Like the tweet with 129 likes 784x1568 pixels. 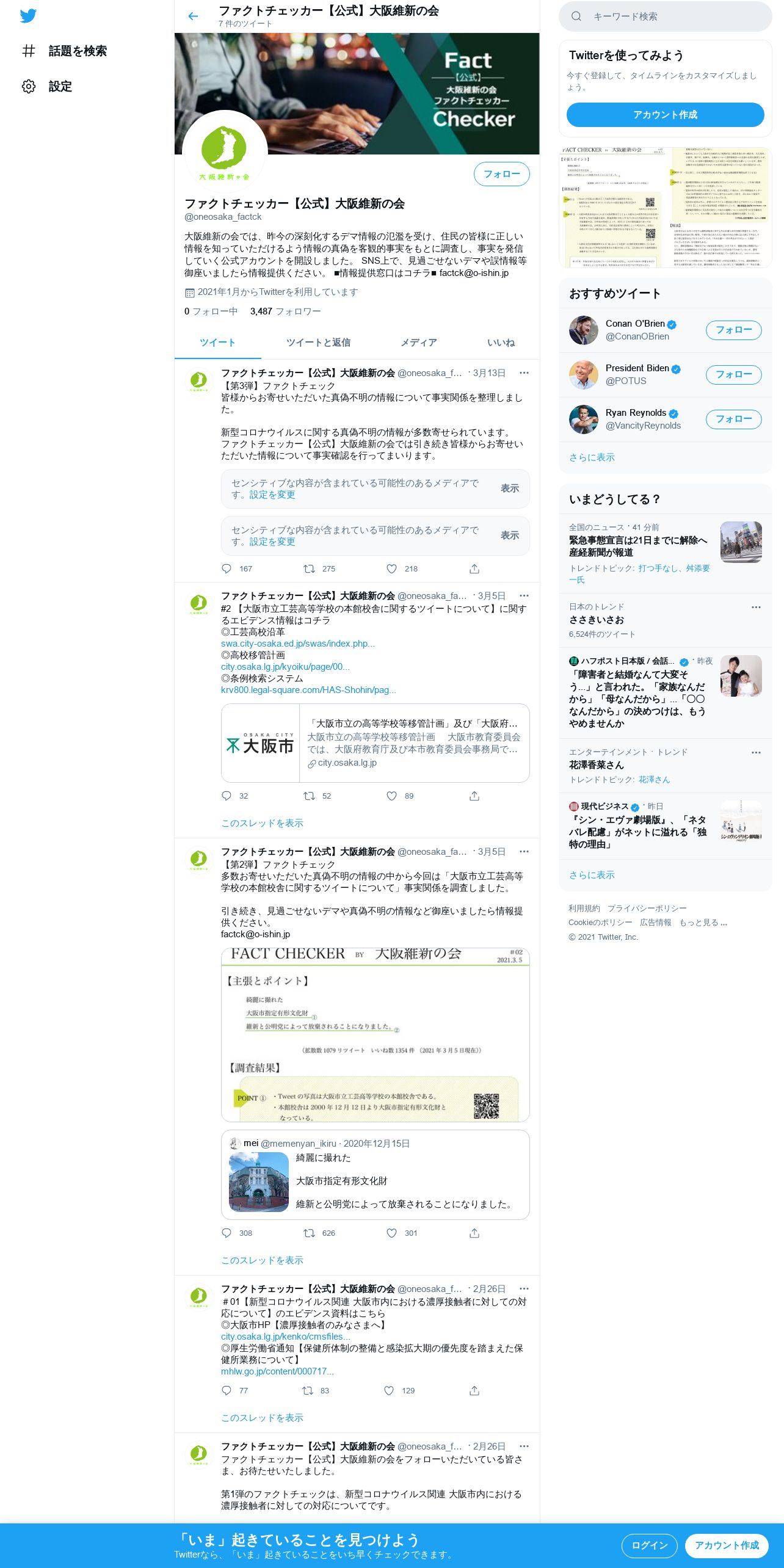pos(389,1390)
